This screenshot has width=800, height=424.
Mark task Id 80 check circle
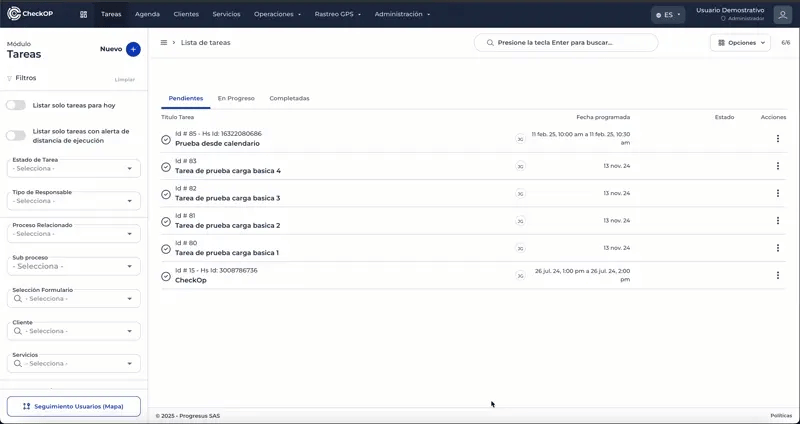point(166,249)
